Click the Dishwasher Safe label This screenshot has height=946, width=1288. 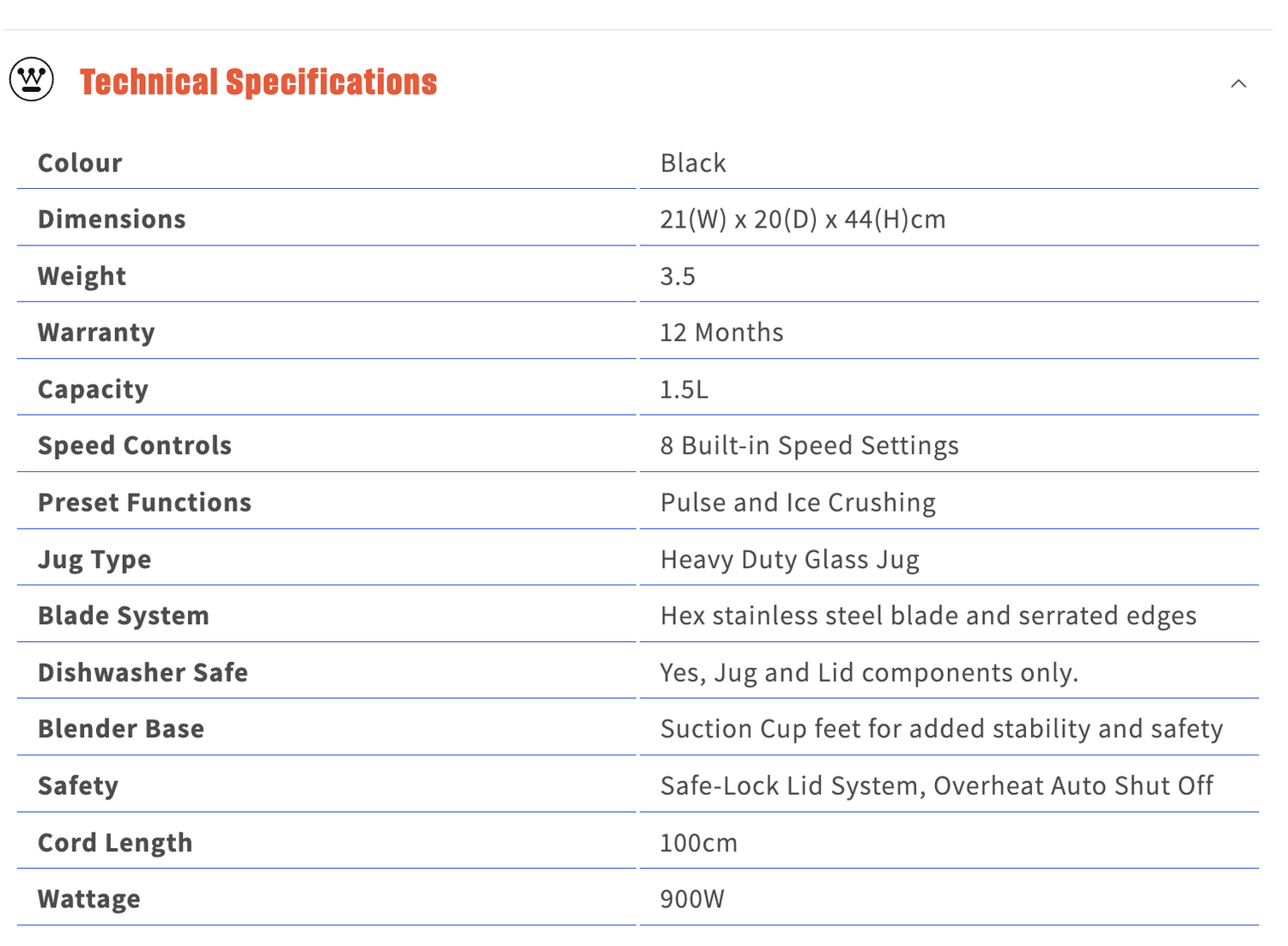click(143, 673)
